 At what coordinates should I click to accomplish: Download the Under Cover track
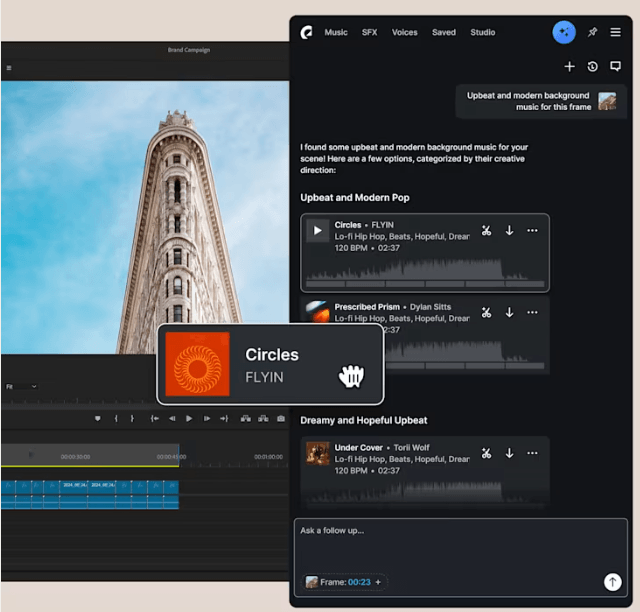[x=509, y=453]
